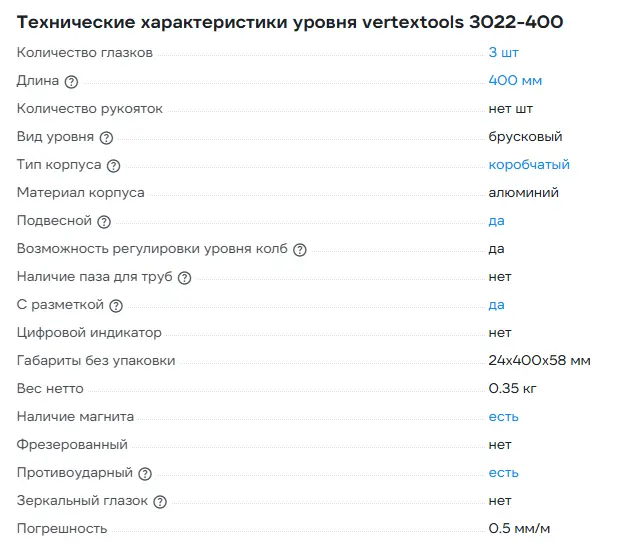Image resolution: width=630 pixels, height=552 pixels.
Task: Open есть link for Противоударный
Action: [x=503, y=472]
